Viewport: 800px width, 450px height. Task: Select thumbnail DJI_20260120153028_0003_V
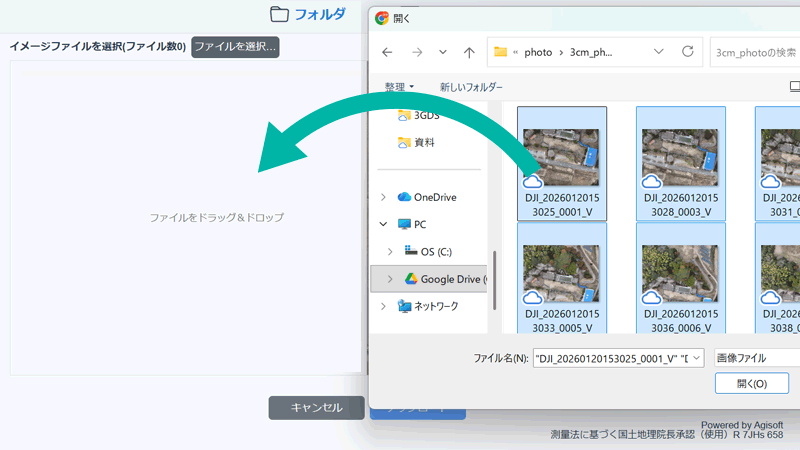(681, 164)
